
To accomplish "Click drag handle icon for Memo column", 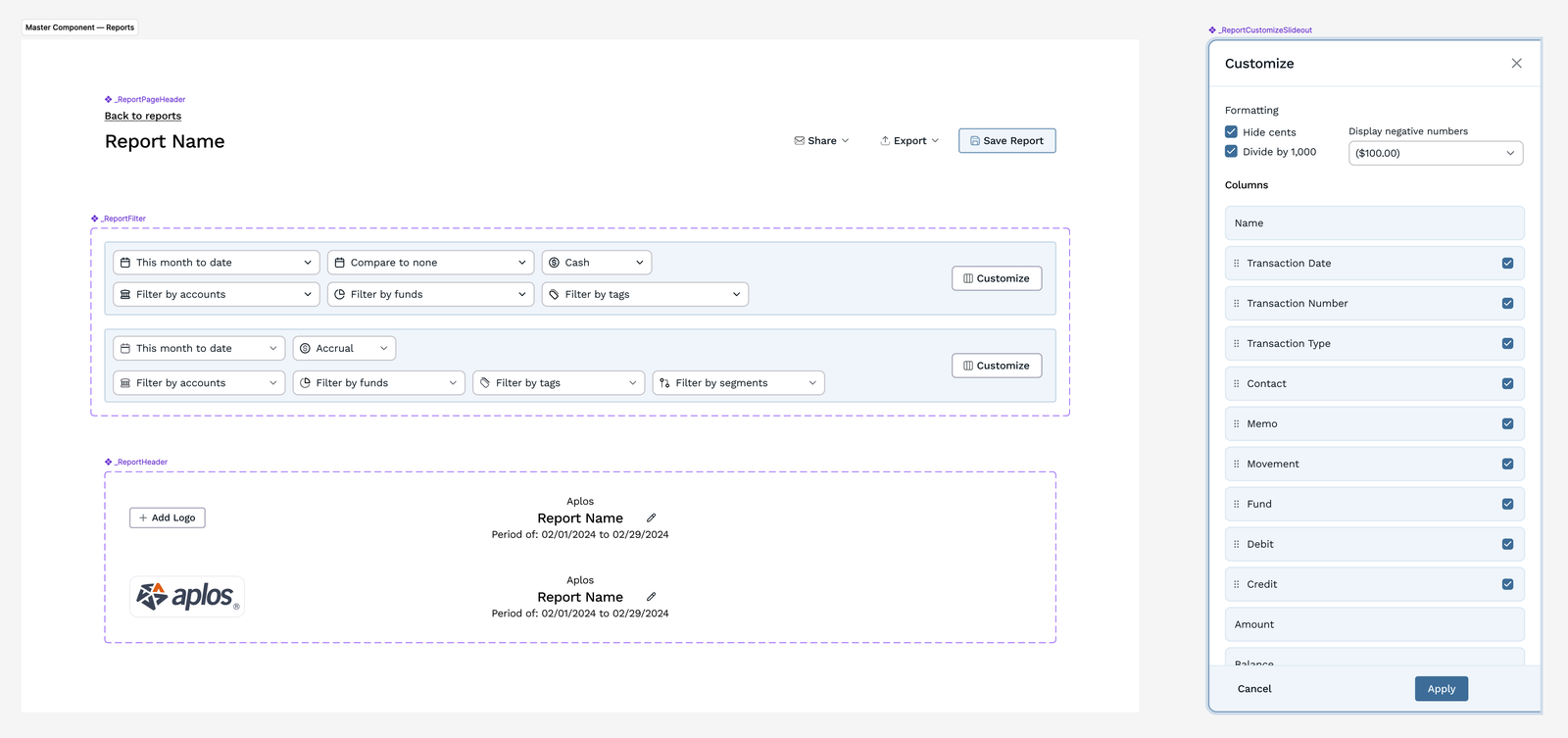I will (1236, 424).
